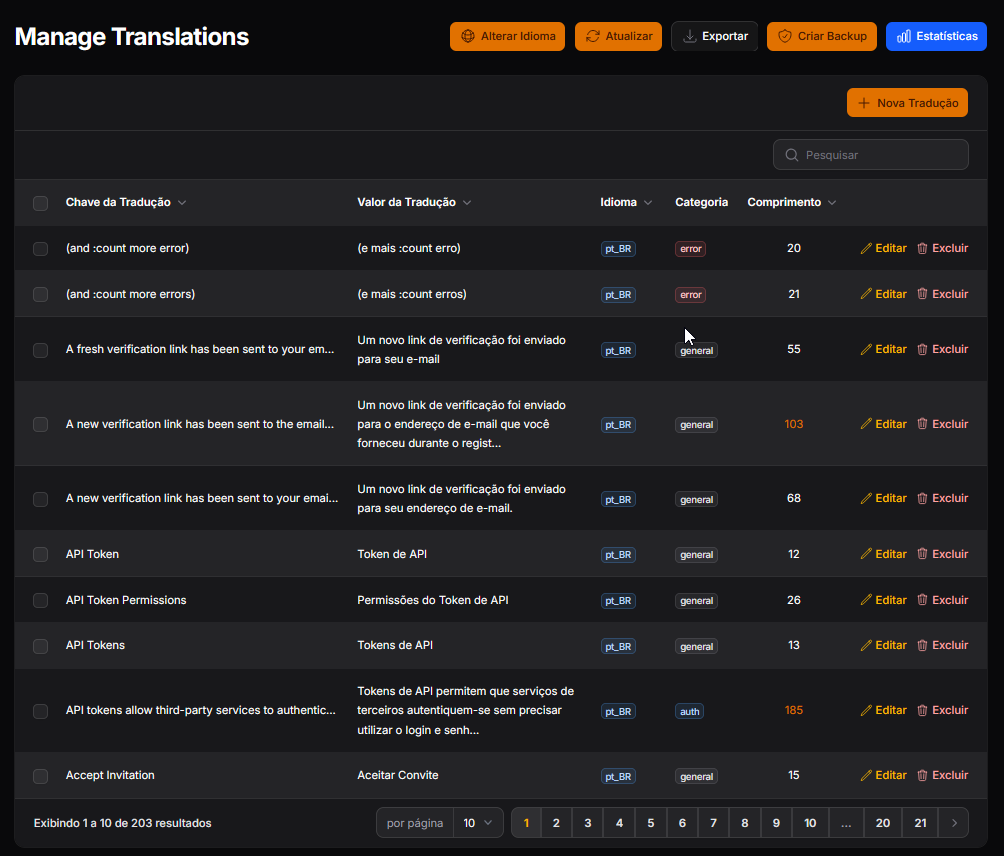Open the per-page dropdown showing 10
This screenshot has width=1004, height=856.
(478, 822)
